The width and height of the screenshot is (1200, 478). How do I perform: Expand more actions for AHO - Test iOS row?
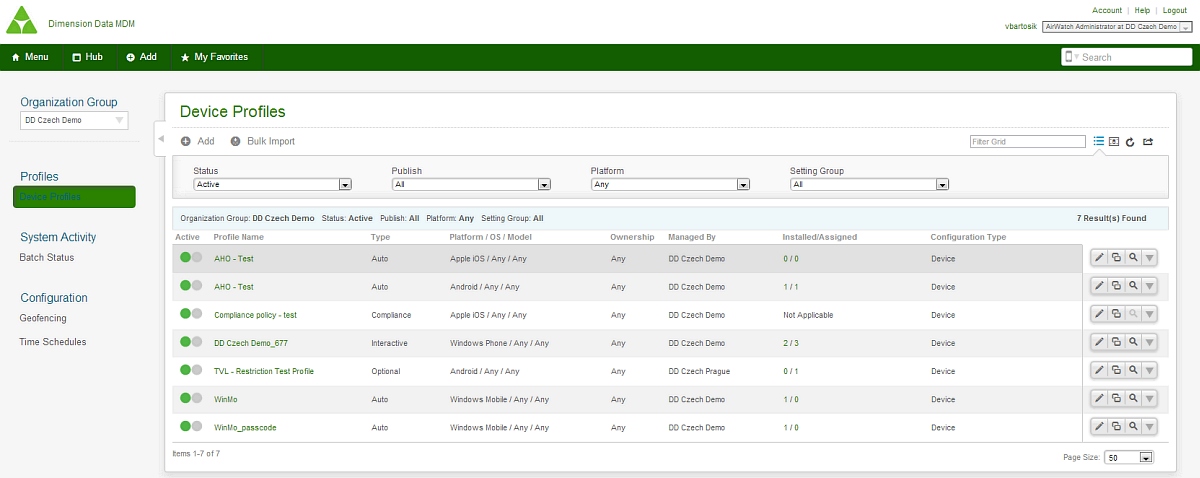tap(1150, 258)
